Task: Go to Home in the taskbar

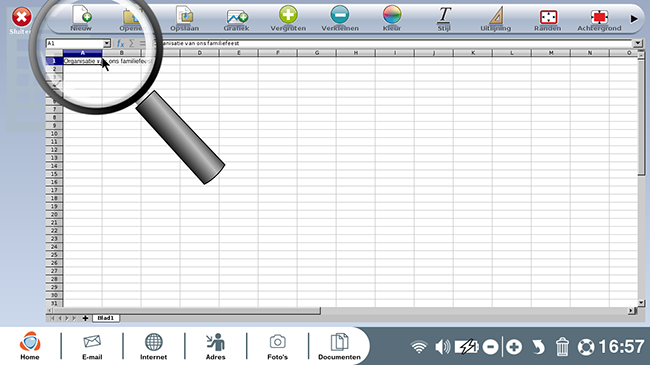Action: click(30, 346)
